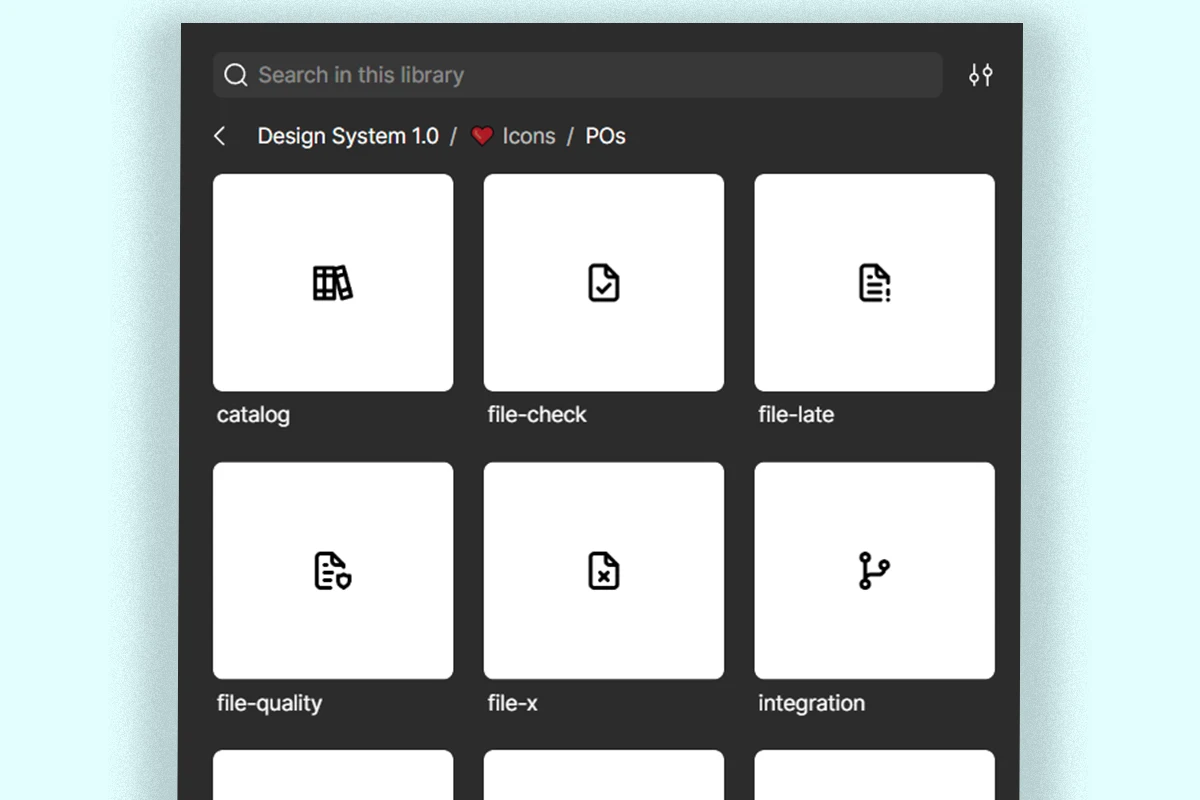
Task: Select the file-quality shield icon
Action: [x=333, y=571]
